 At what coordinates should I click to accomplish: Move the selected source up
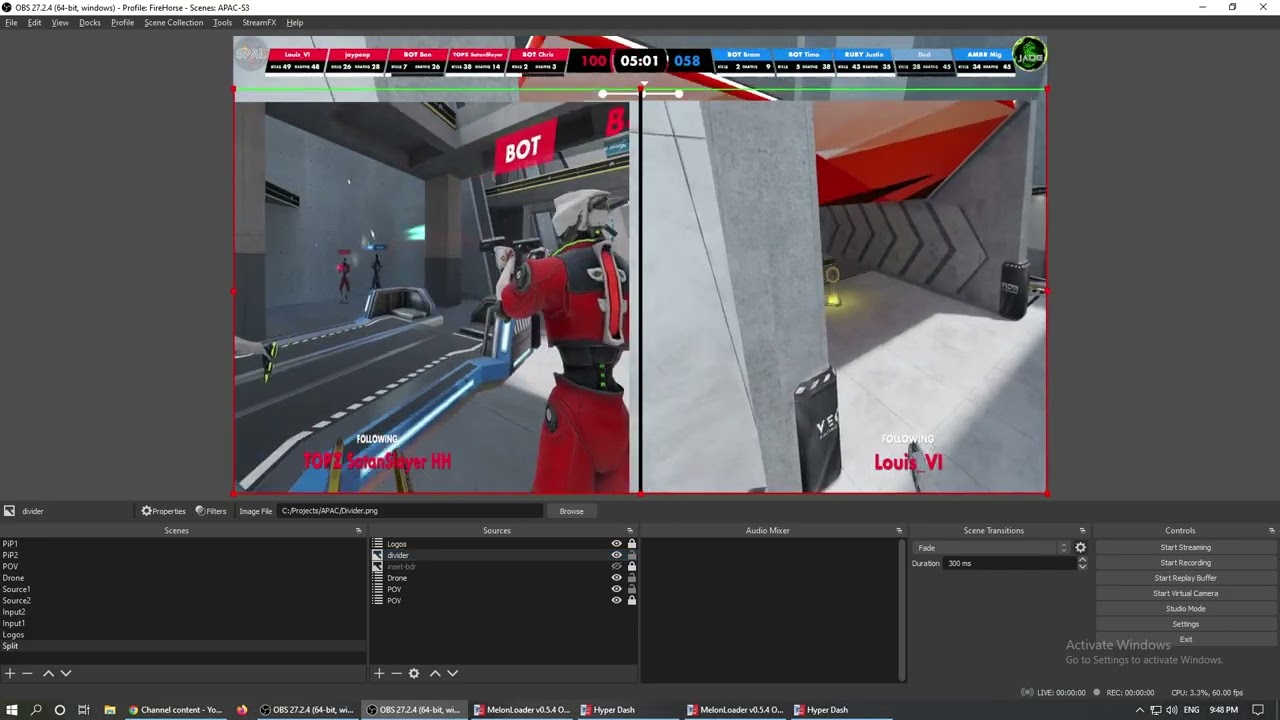pos(435,673)
